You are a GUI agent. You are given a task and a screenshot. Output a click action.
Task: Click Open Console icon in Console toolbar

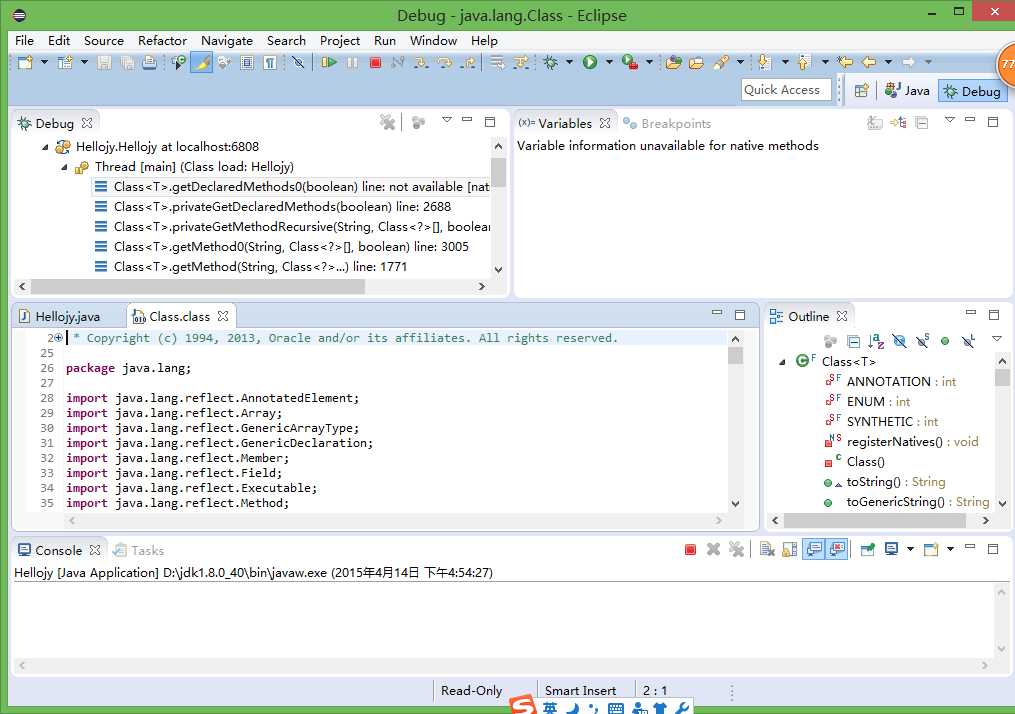(931, 550)
